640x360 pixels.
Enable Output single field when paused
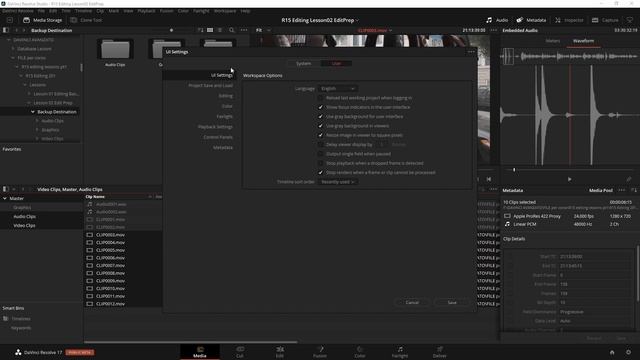coord(320,154)
